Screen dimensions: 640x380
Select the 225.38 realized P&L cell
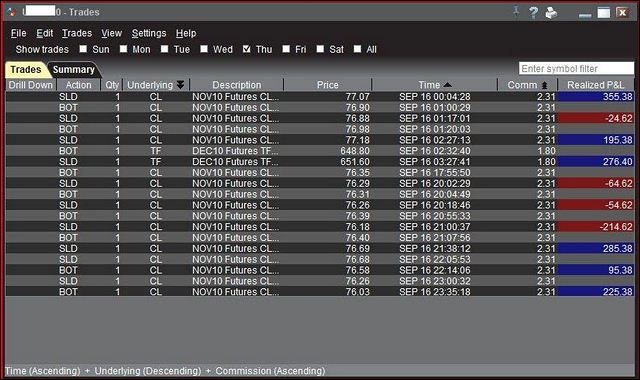click(x=596, y=291)
